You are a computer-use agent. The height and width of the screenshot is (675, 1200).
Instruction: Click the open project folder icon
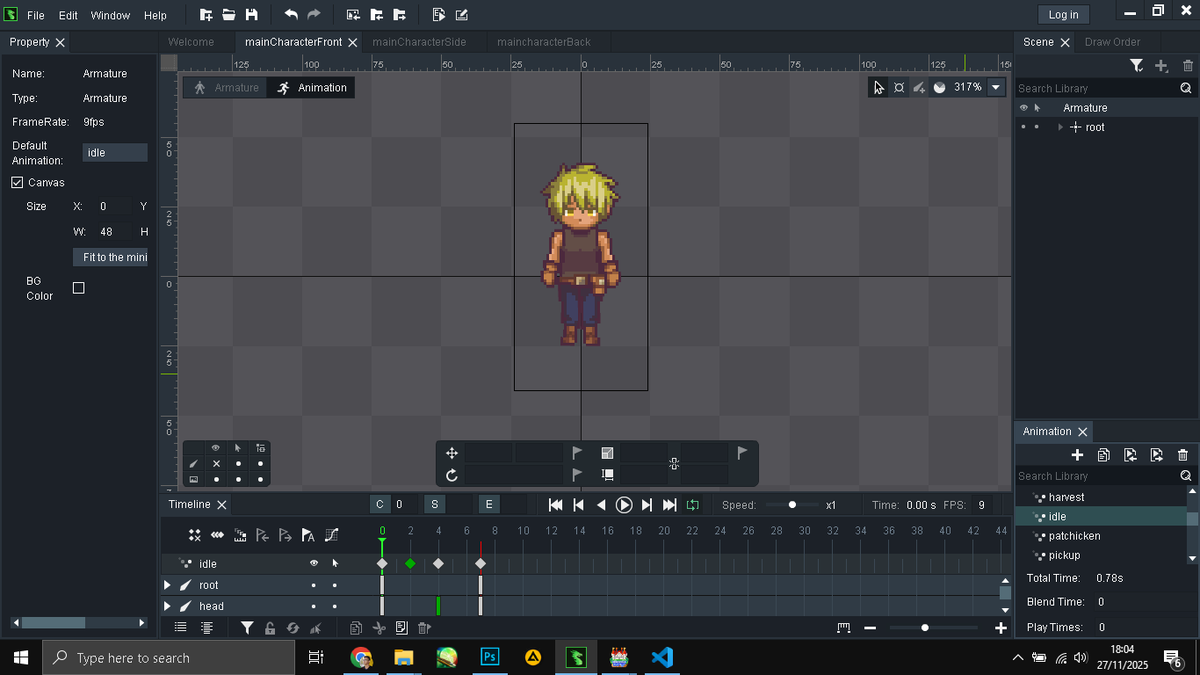pyautogui.click(x=229, y=15)
